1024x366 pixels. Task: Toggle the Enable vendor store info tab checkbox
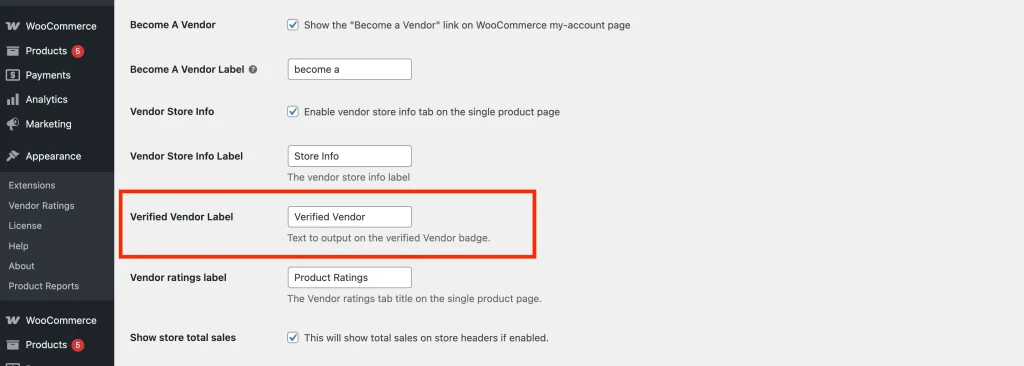[x=293, y=111]
